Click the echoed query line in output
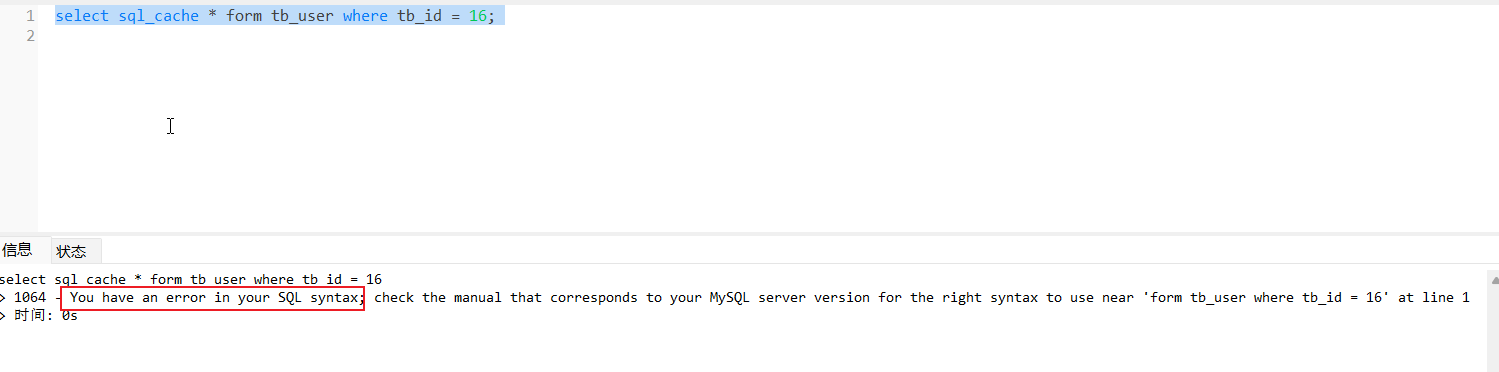 pyautogui.click(x=191, y=279)
